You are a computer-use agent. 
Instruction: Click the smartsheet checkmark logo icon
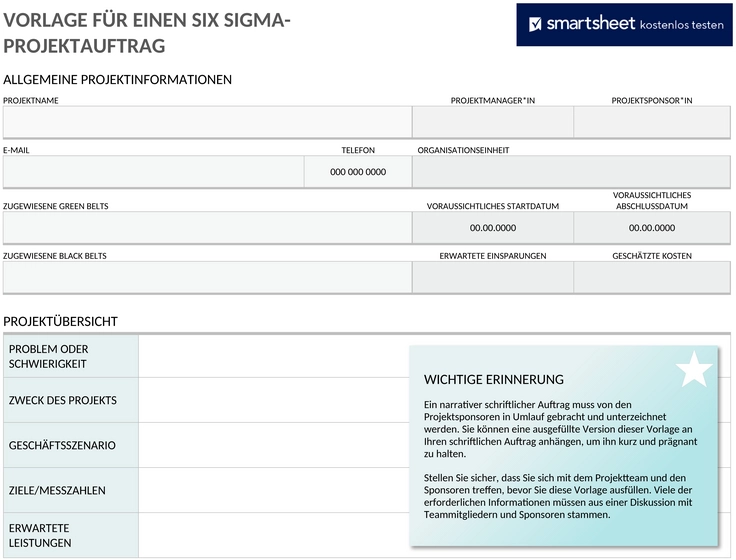tap(535, 24)
